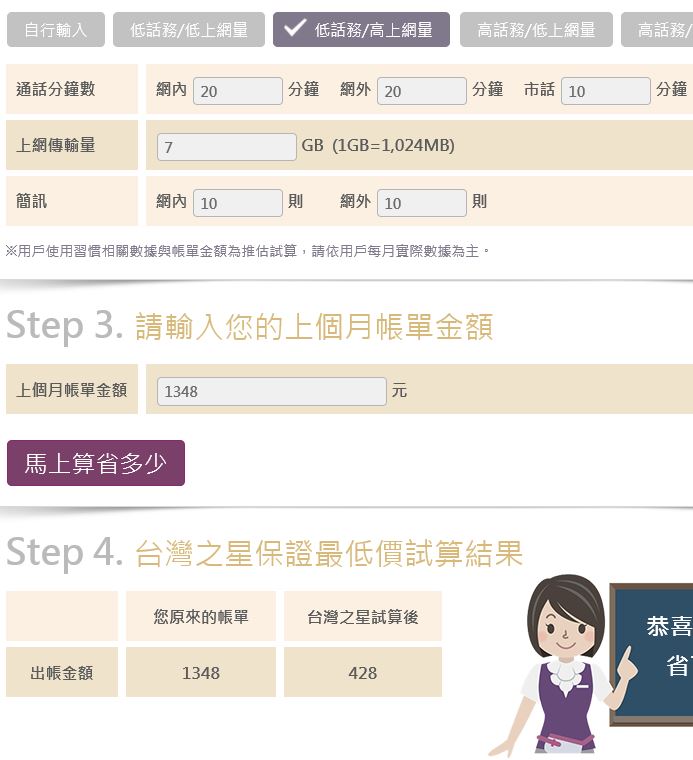Screen dimensions: 693x760
Task: Select the checked 低話務/高上網量 preset
Action: (x=361, y=30)
